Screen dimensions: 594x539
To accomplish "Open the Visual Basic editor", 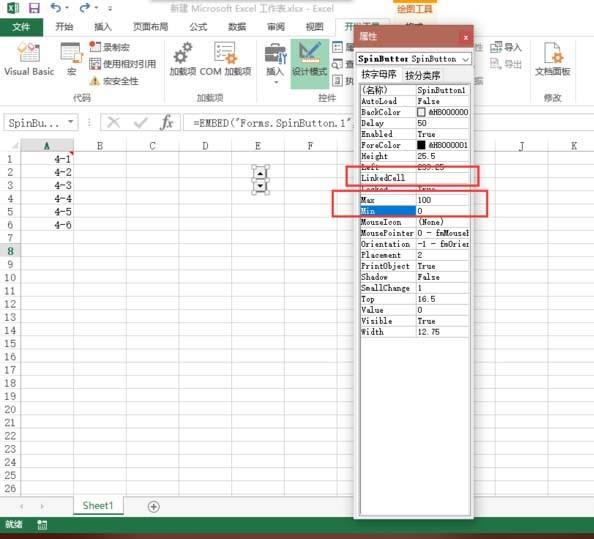I will (x=29, y=59).
